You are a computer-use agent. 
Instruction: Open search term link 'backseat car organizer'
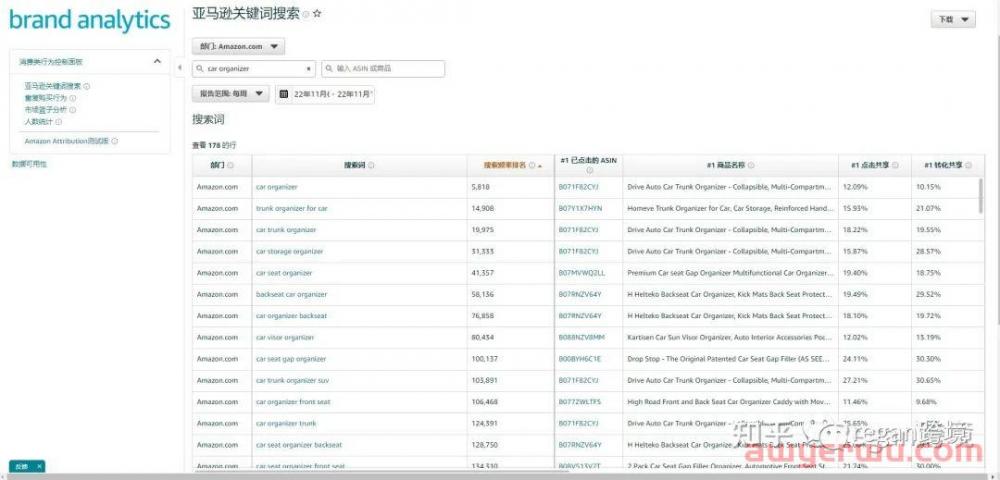click(x=291, y=295)
